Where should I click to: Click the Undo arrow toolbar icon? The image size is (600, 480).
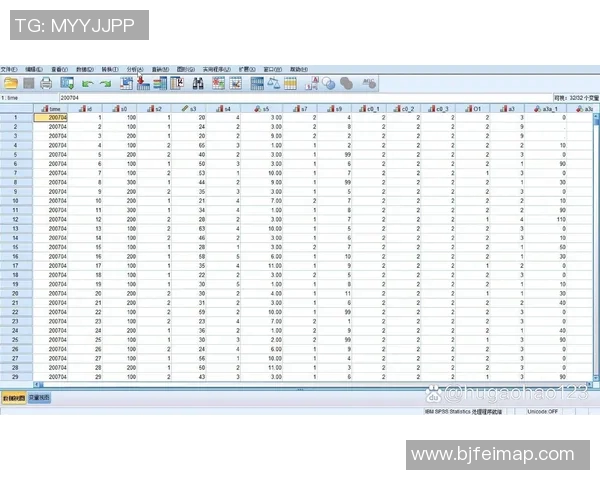[87, 84]
